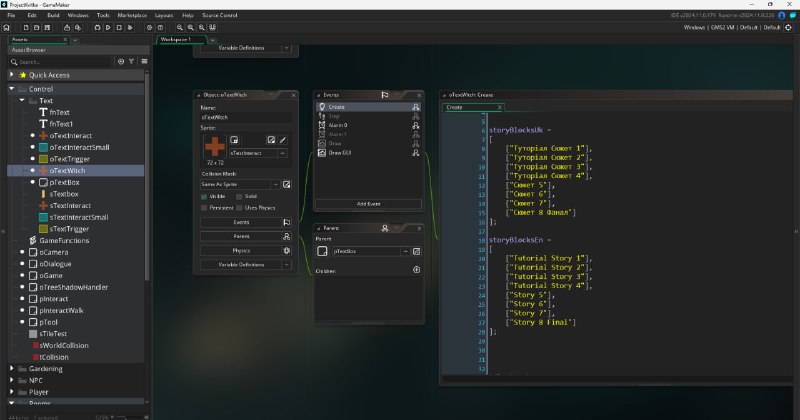Viewport: 800px width, 420px height.
Task: Open the Marketplace menu
Action: click(x=132, y=15)
